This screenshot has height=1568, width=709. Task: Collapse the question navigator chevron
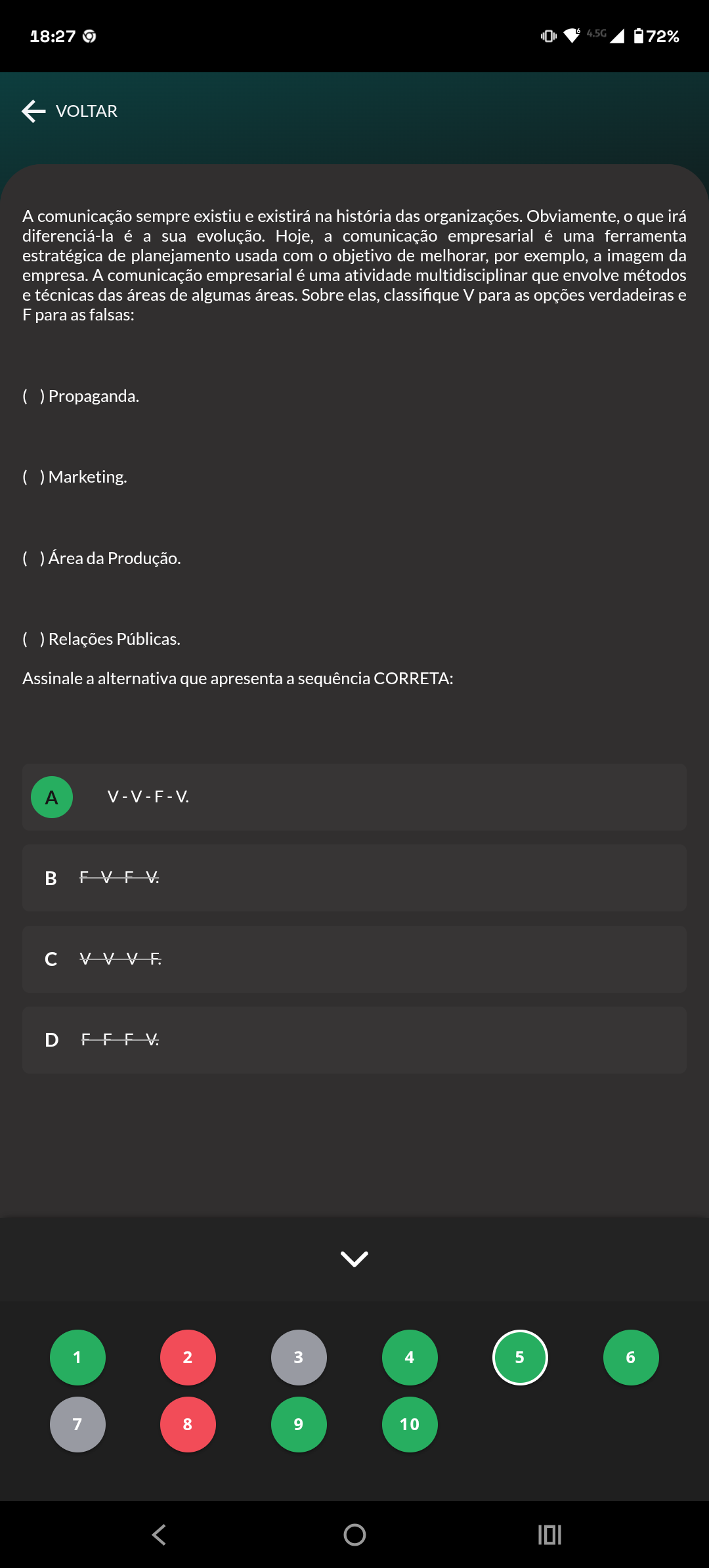[x=354, y=1259]
